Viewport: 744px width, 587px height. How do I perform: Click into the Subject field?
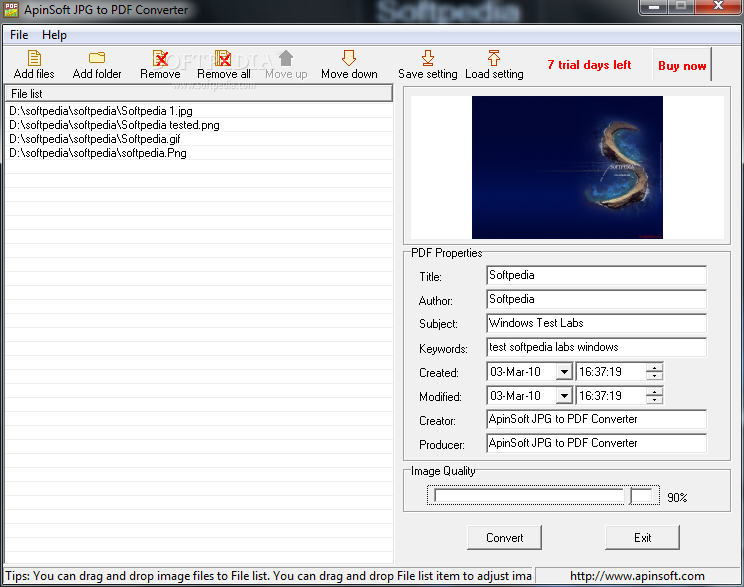596,323
